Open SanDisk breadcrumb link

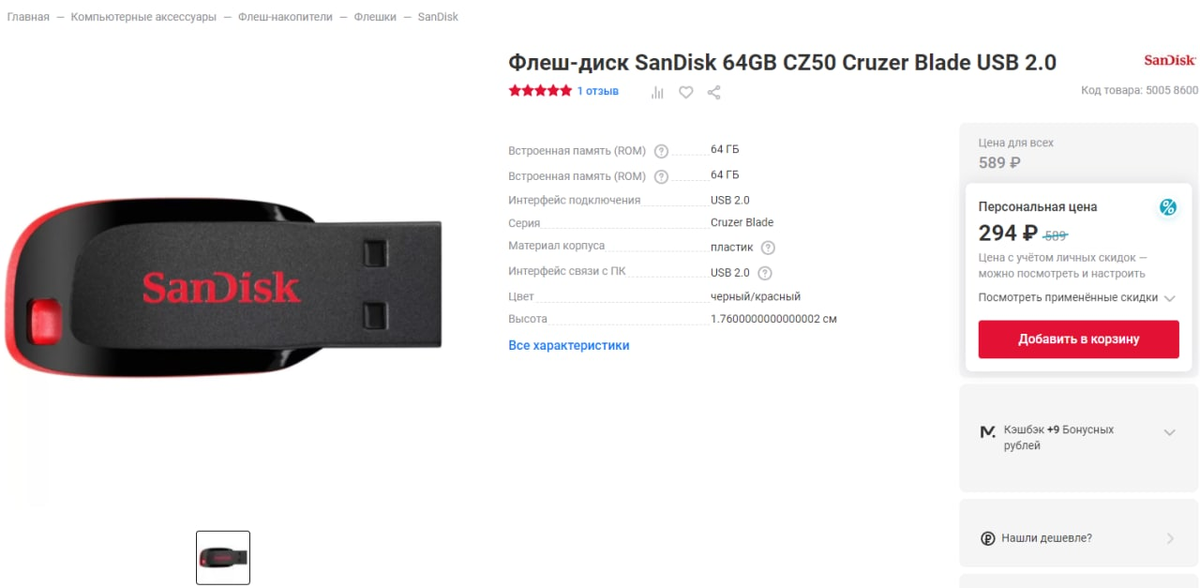(438, 17)
